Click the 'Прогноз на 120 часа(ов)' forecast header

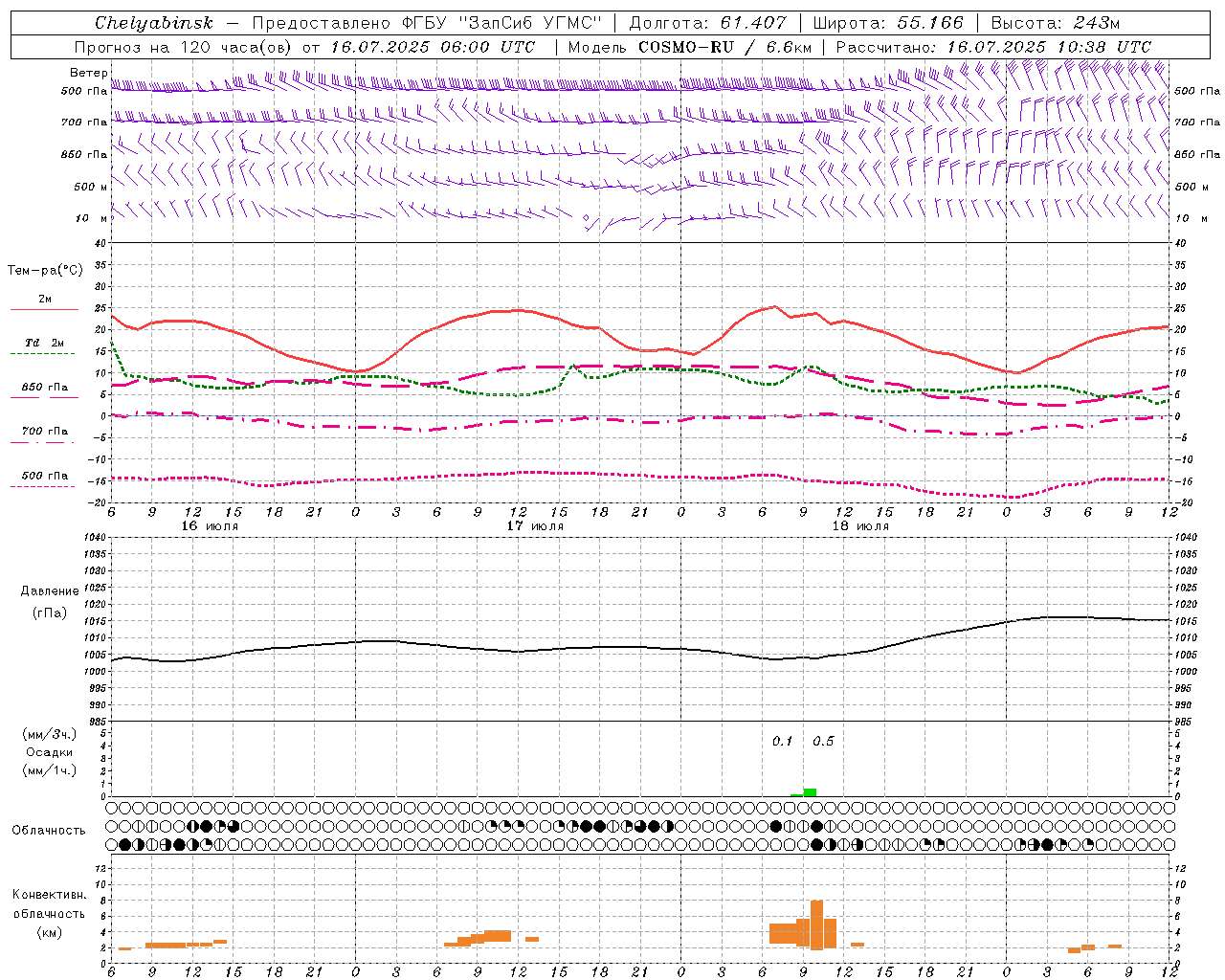[184, 47]
